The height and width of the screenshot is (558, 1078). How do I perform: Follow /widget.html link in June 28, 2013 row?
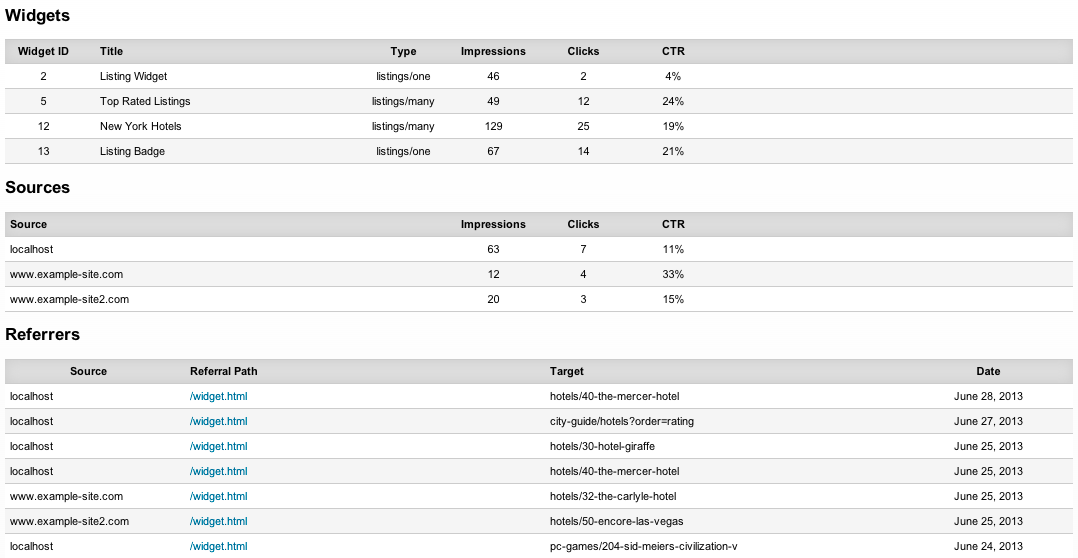point(218,396)
